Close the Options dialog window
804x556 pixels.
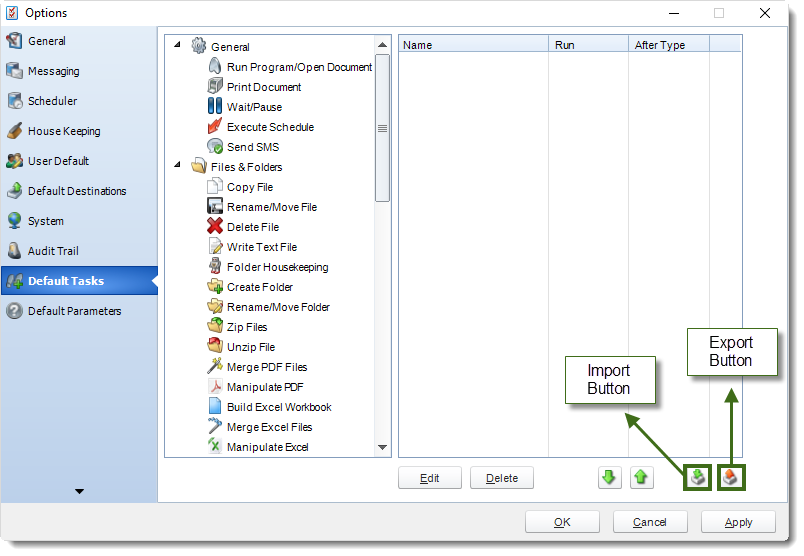(x=765, y=13)
